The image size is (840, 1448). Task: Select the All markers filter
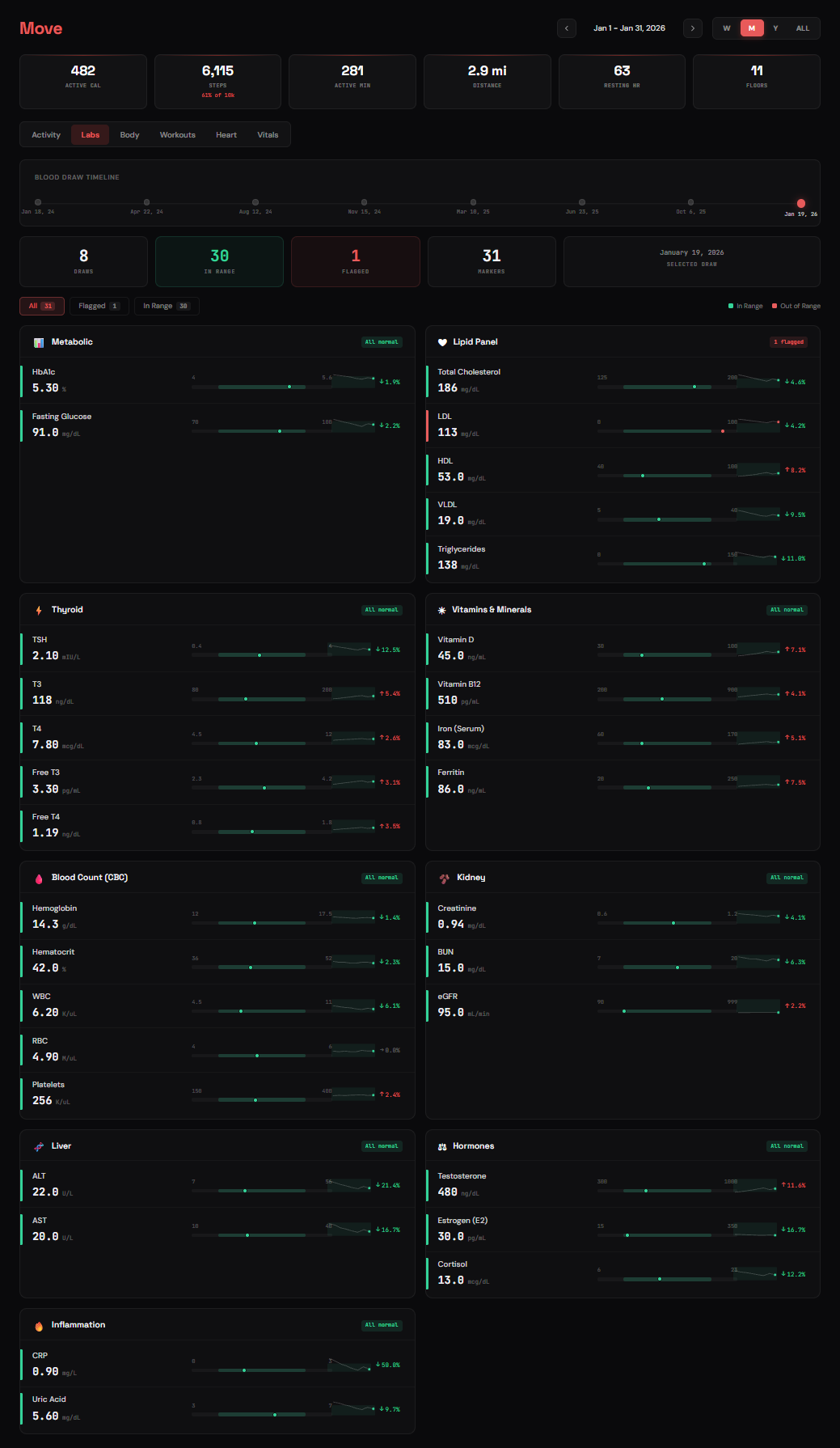(41, 306)
